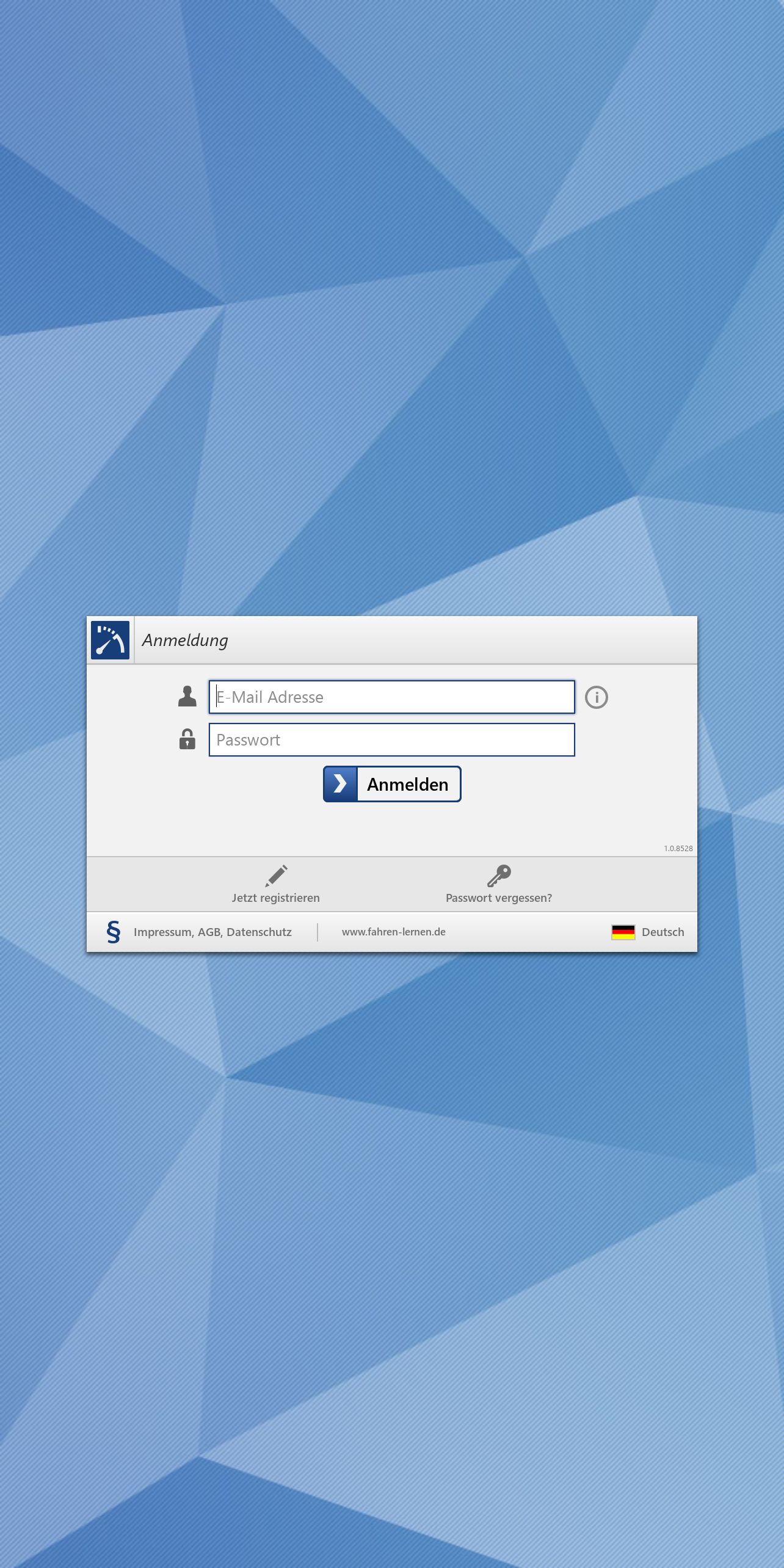784x1568 pixels.
Task: Focus the Passwort input field
Action: coord(392,739)
